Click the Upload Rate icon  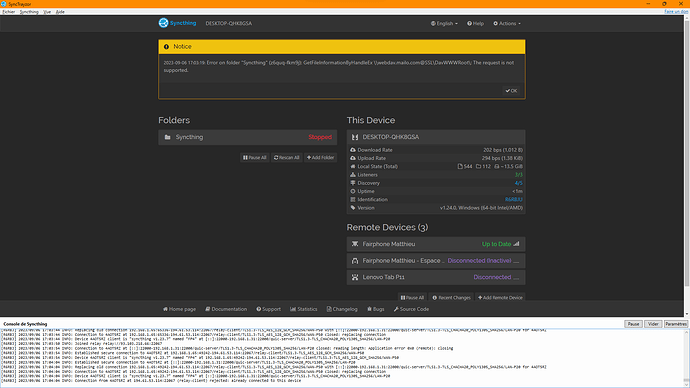[353, 158]
